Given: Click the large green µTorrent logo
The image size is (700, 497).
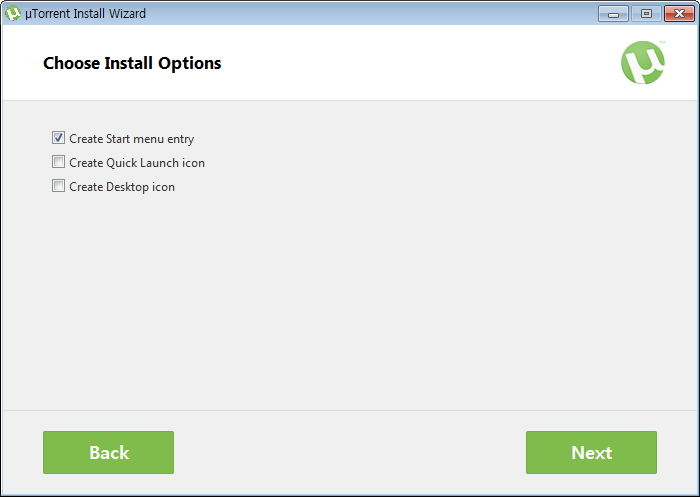Looking at the screenshot, I should pyautogui.click(x=643, y=63).
